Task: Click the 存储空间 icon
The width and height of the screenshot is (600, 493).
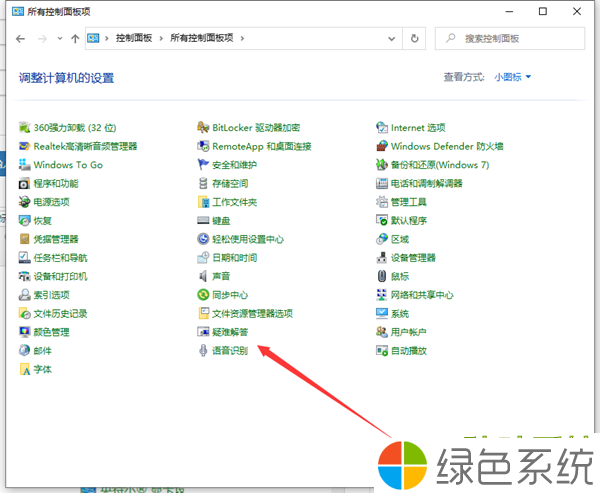Action: click(203, 183)
